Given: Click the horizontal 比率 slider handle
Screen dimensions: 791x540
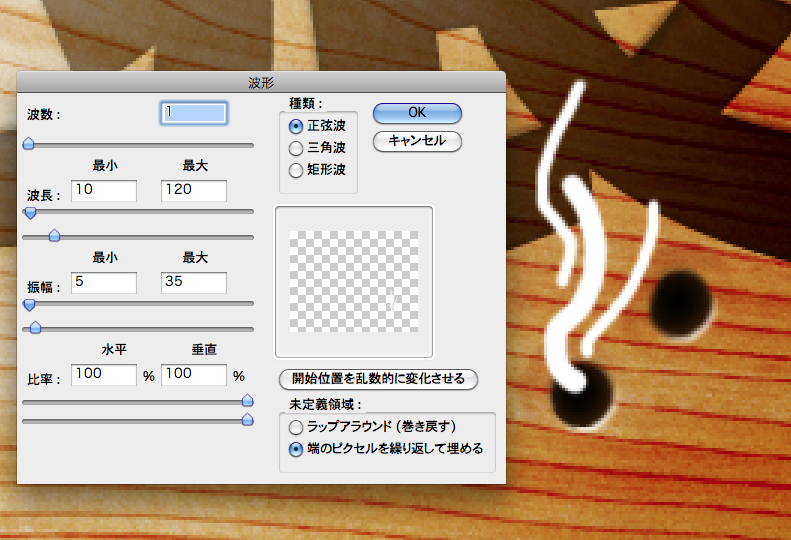Looking at the screenshot, I should click(247, 401).
